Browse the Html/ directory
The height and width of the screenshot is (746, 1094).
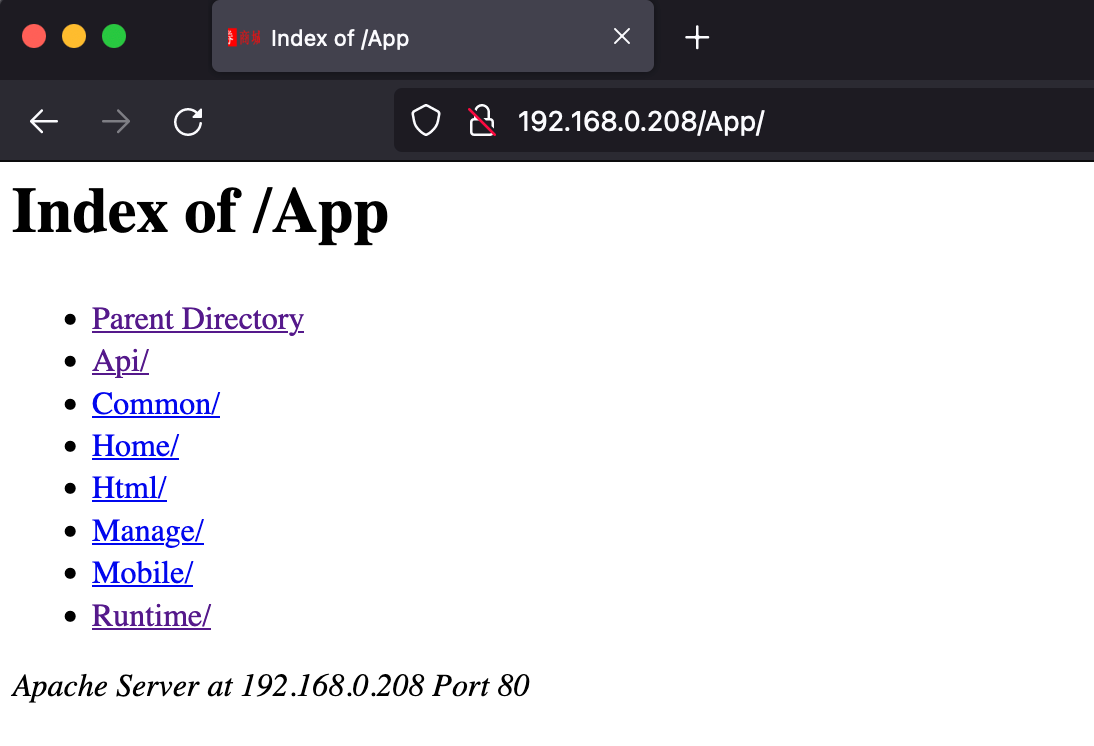[x=129, y=488]
